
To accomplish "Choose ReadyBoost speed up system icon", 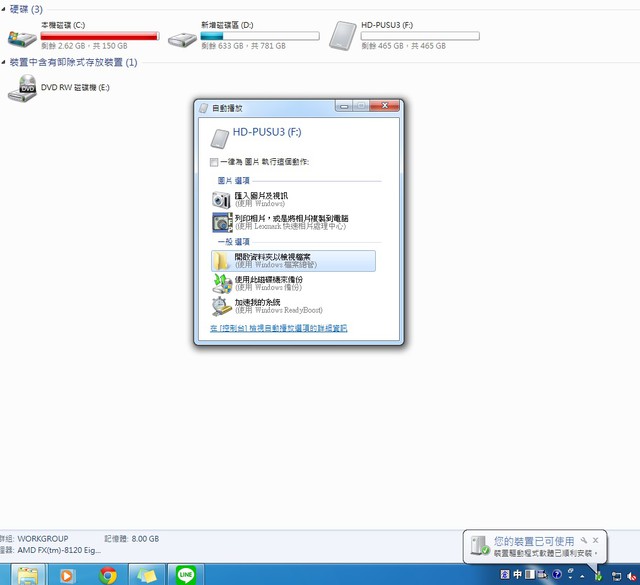I will pos(222,306).
